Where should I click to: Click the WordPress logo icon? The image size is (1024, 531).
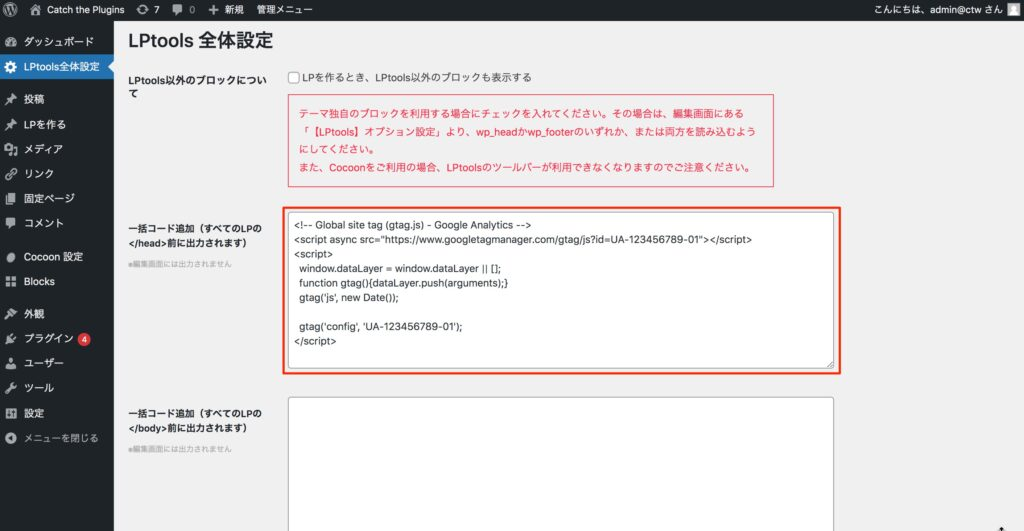10,10
